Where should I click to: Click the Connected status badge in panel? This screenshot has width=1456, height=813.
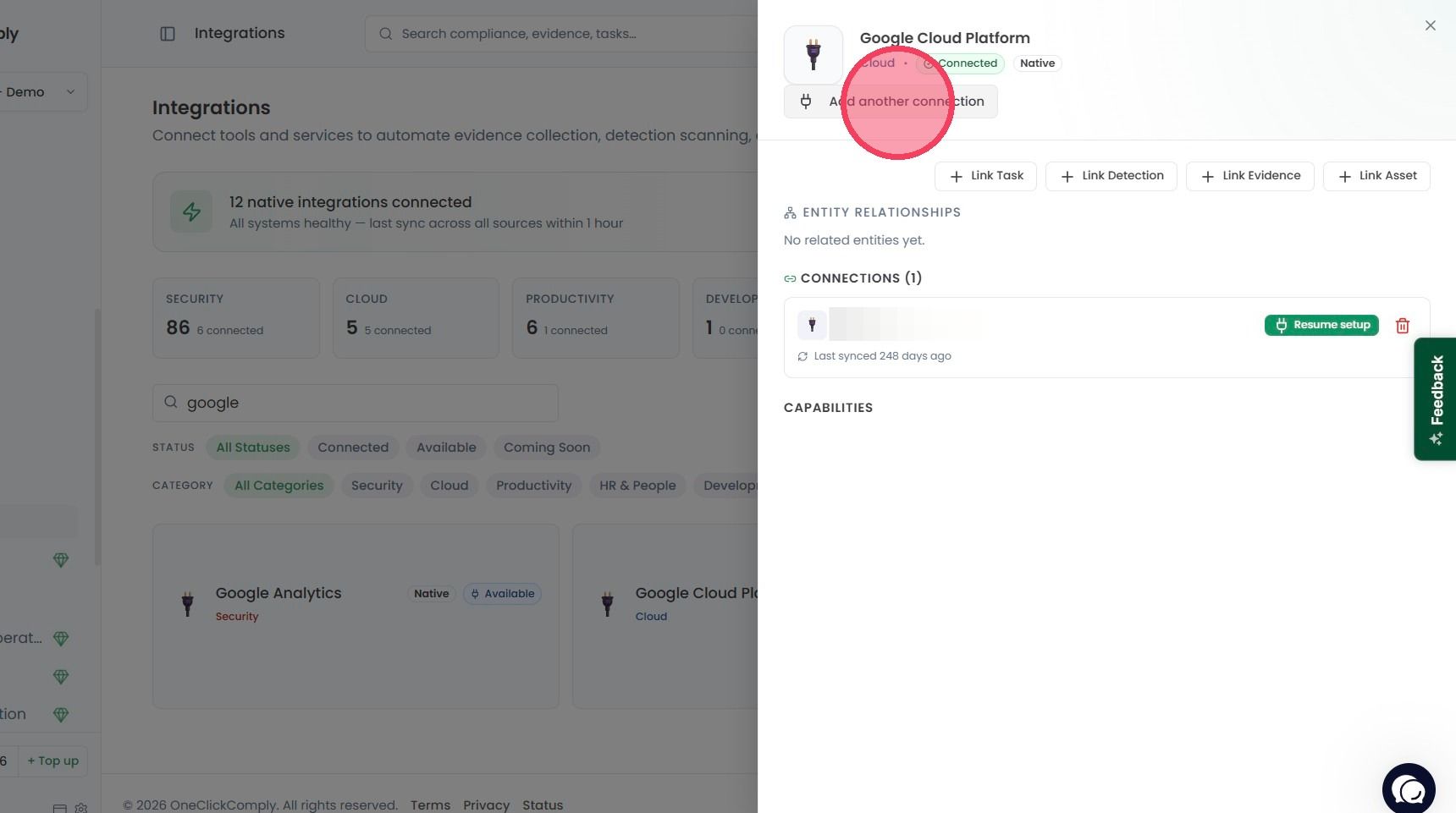960,63
